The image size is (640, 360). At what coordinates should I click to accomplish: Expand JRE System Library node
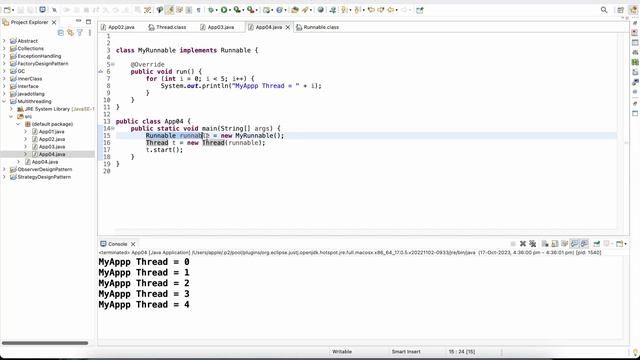coord(11,109)
